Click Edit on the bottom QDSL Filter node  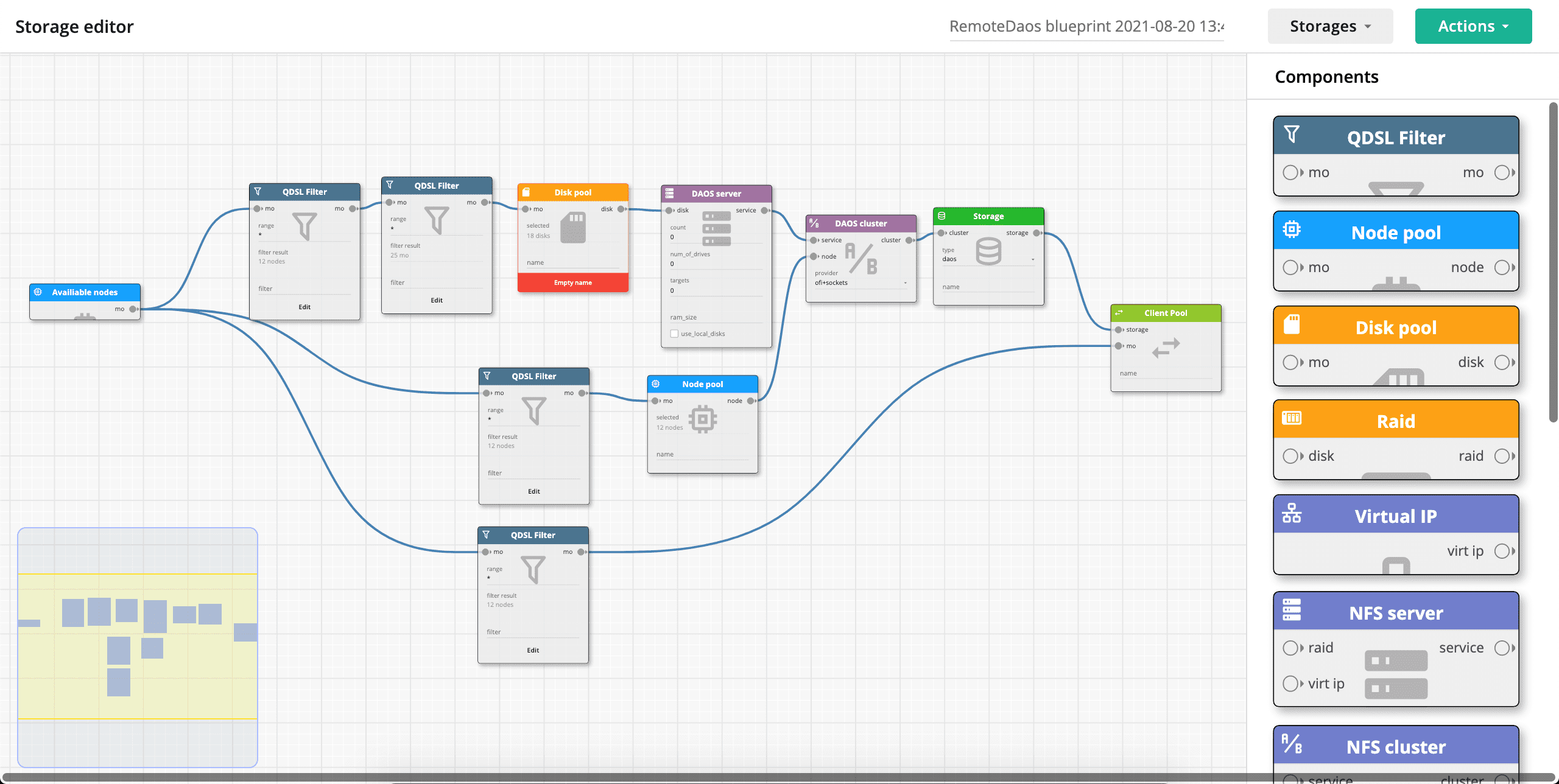533,650
